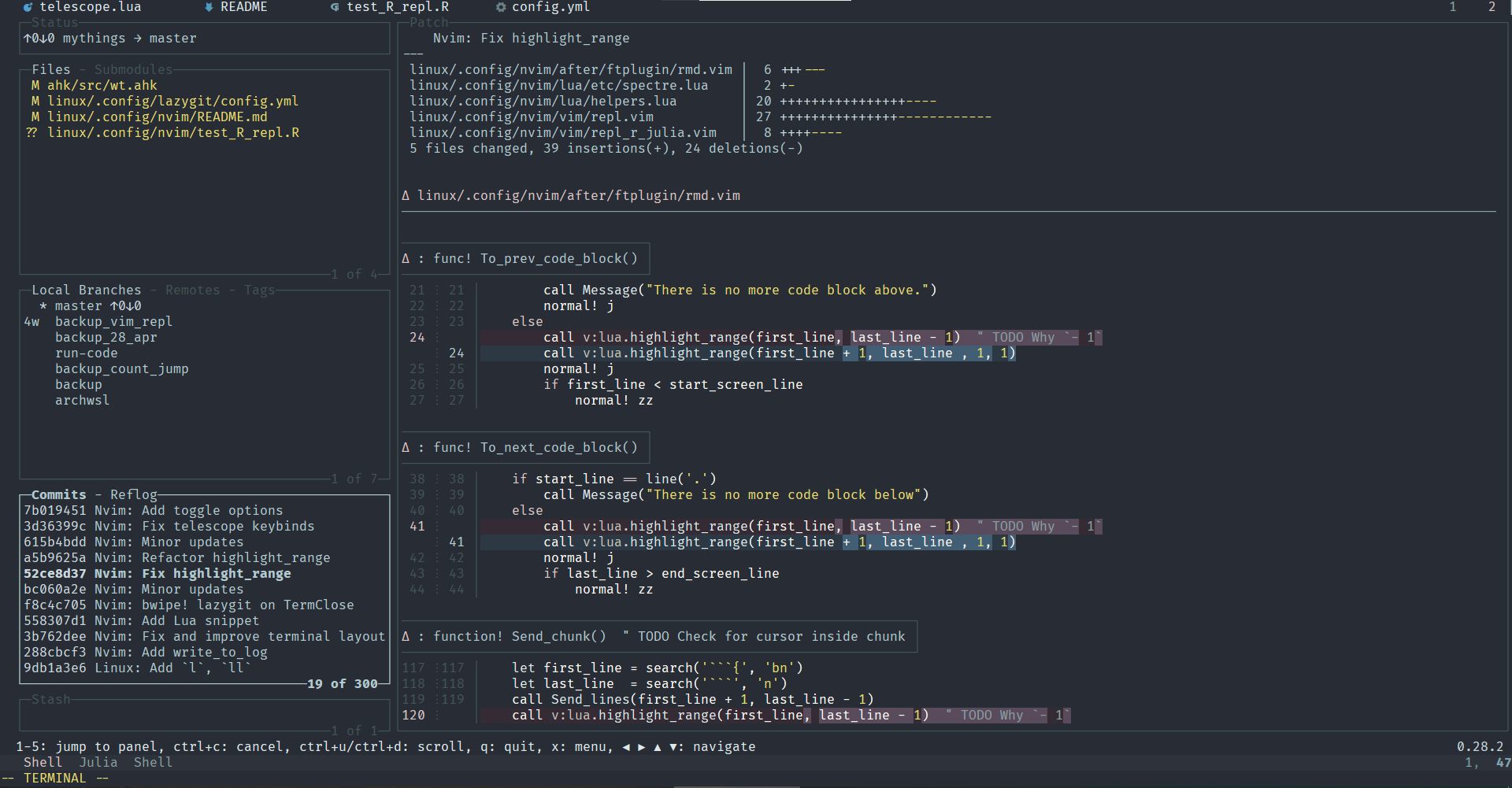Select commit 615b4bdd Minor updates

(x=205, y=542)
